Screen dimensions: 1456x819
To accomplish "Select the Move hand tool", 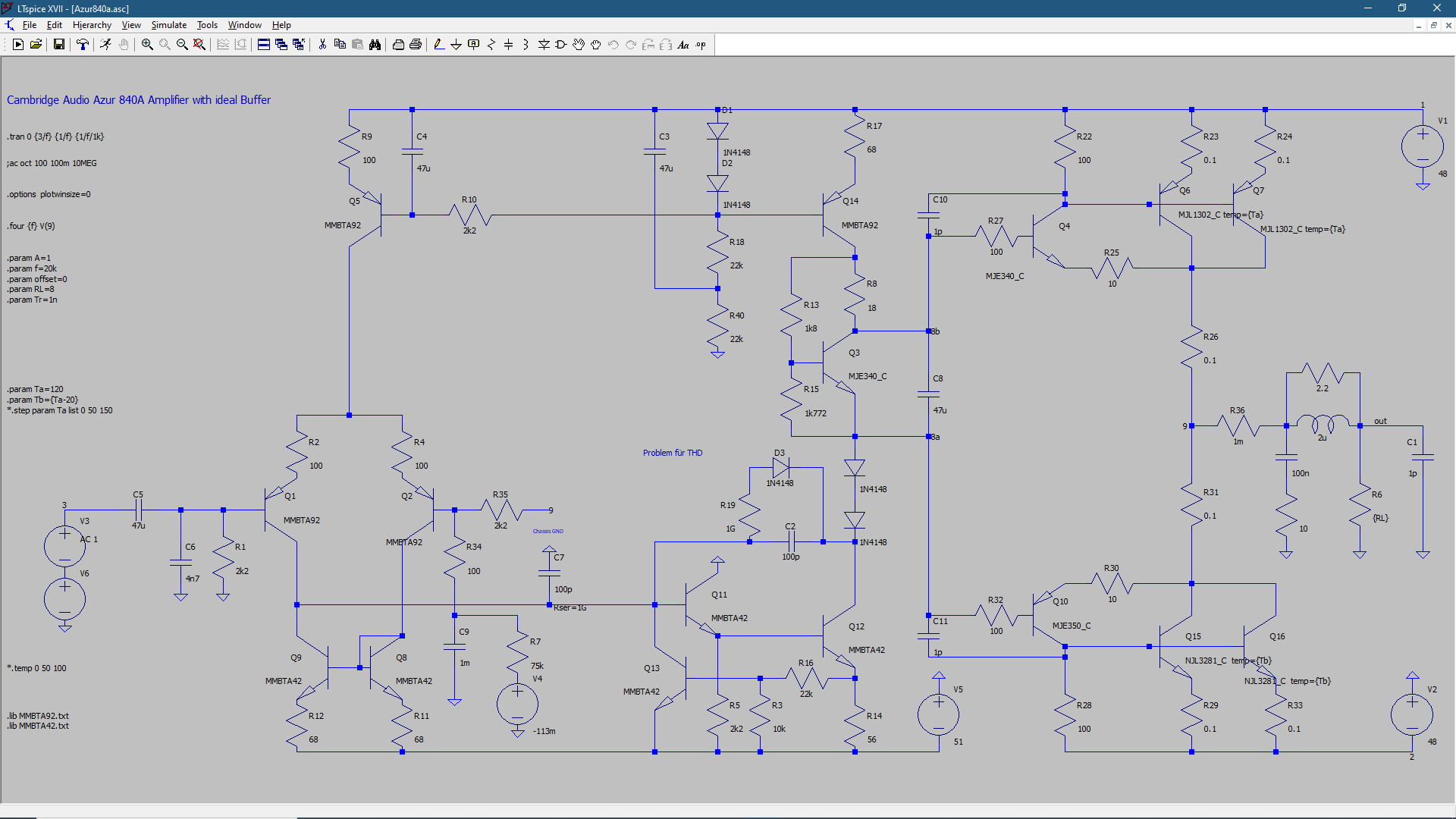I will pyautogui.click(x=579, y=45).
